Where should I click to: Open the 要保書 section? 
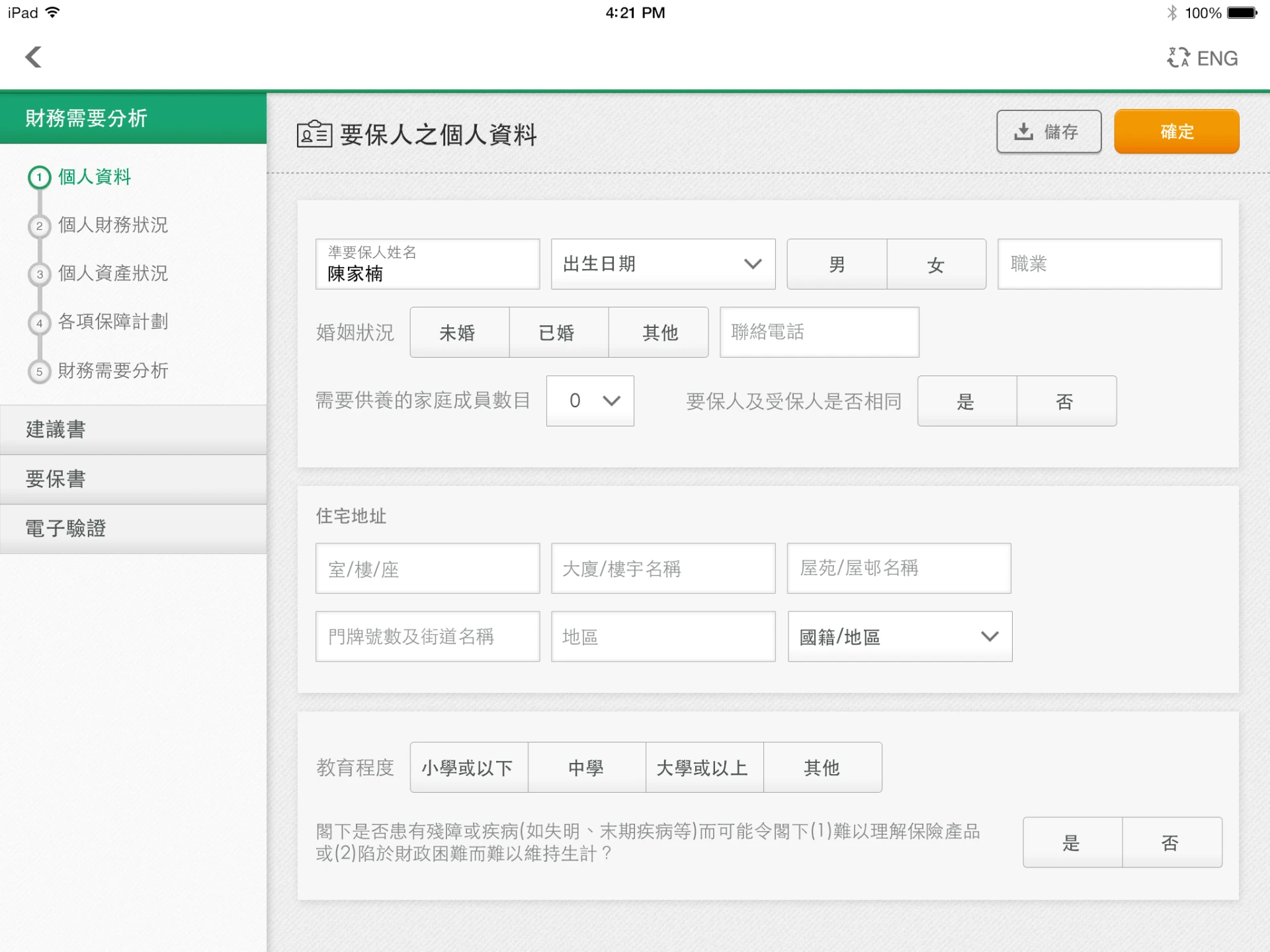[x=133, y=479]
